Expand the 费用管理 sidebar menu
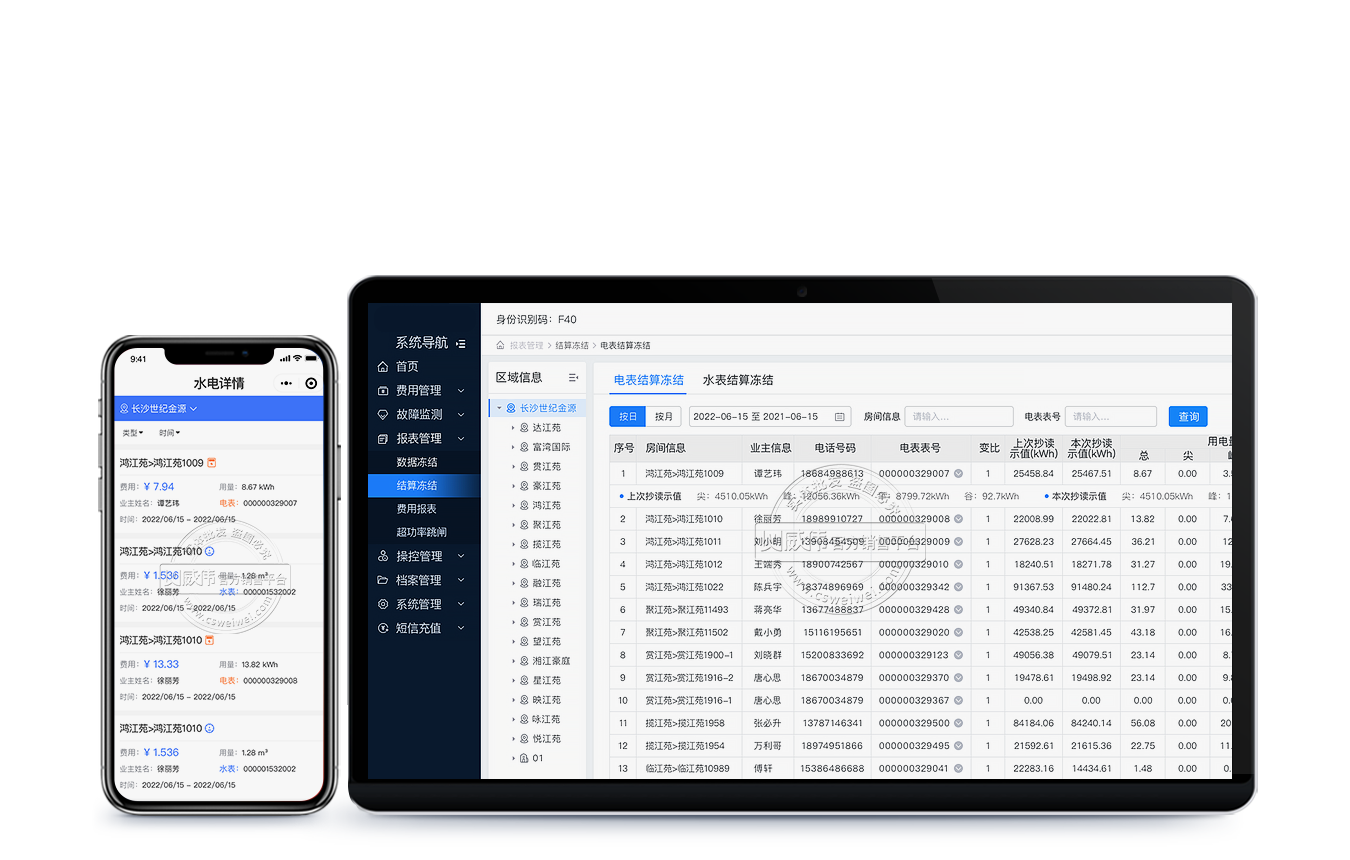The image size is (1350, 860). tap(421, 391)
